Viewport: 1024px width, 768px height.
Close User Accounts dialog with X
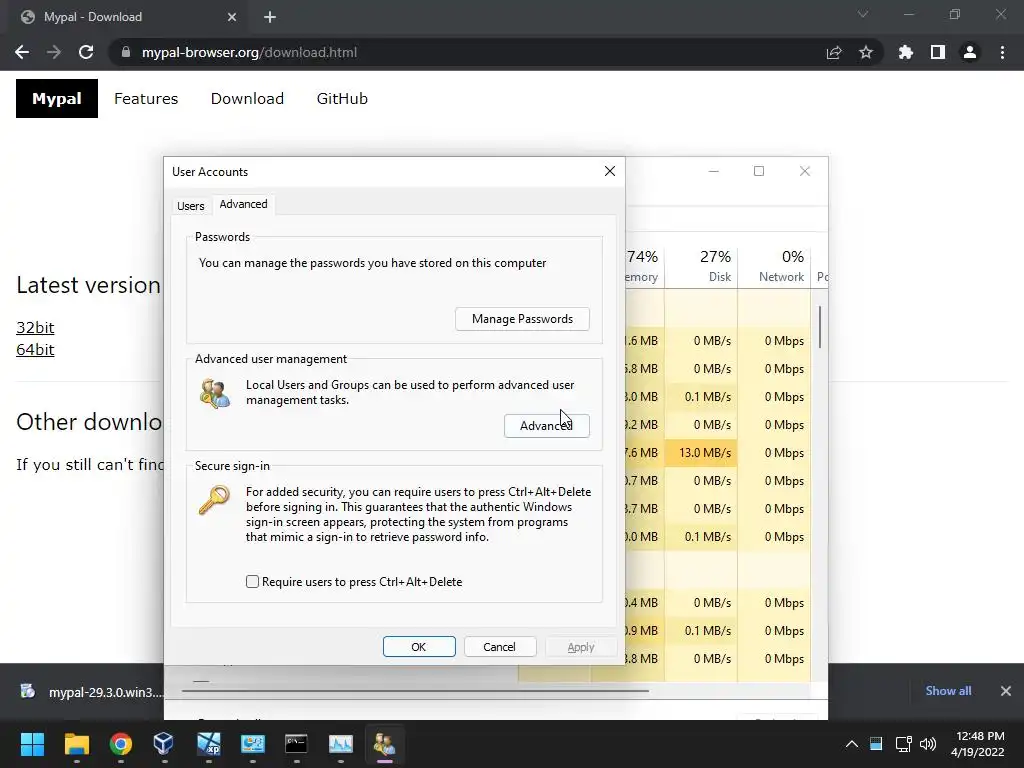610,171
